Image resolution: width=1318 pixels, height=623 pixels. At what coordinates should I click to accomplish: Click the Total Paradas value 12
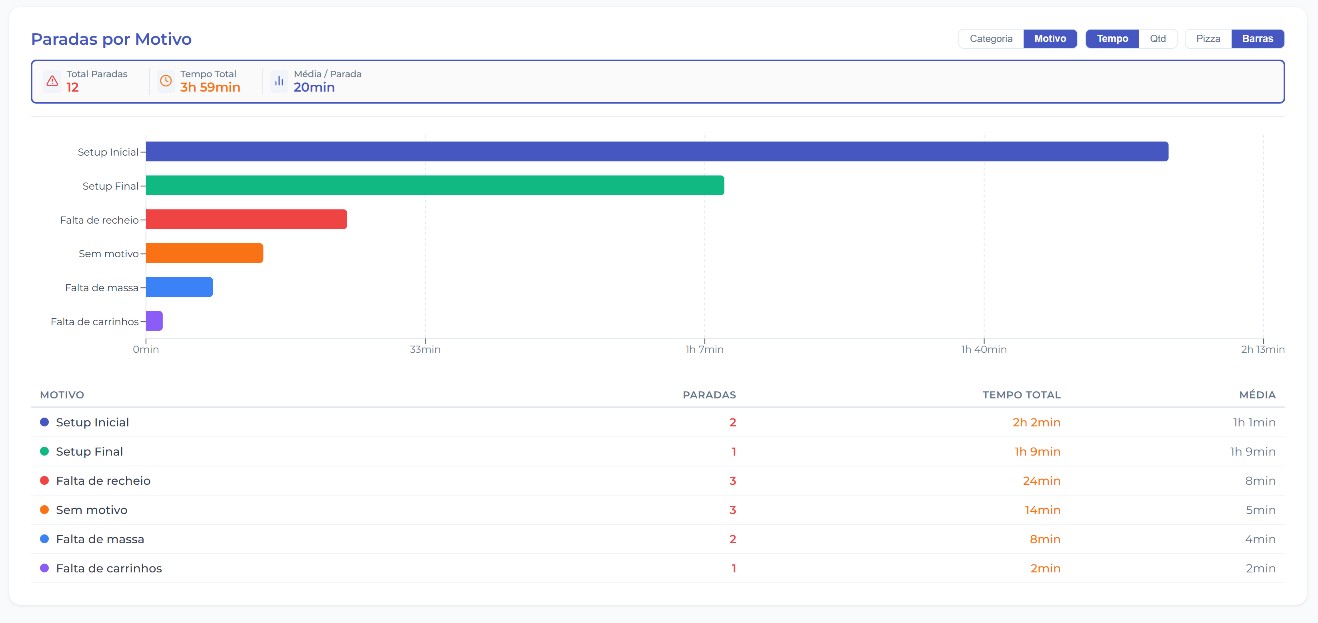(x=73, y=87)
